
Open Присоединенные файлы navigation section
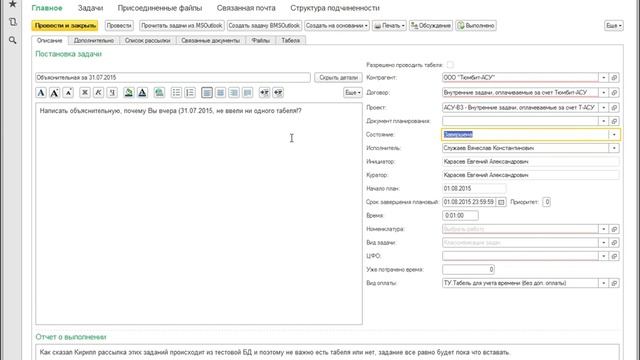[x=160, y=8]
